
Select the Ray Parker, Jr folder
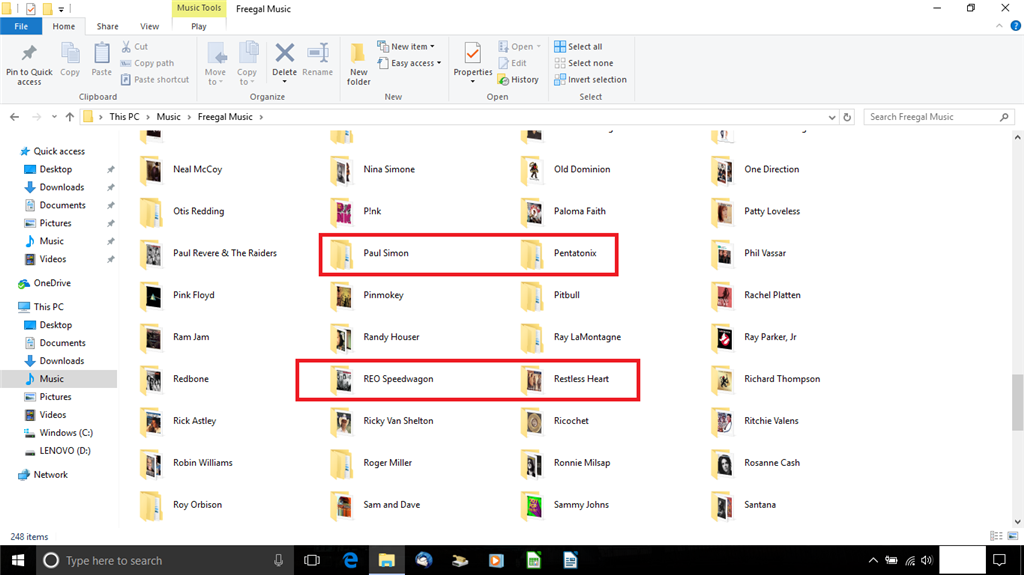[754, 337]
